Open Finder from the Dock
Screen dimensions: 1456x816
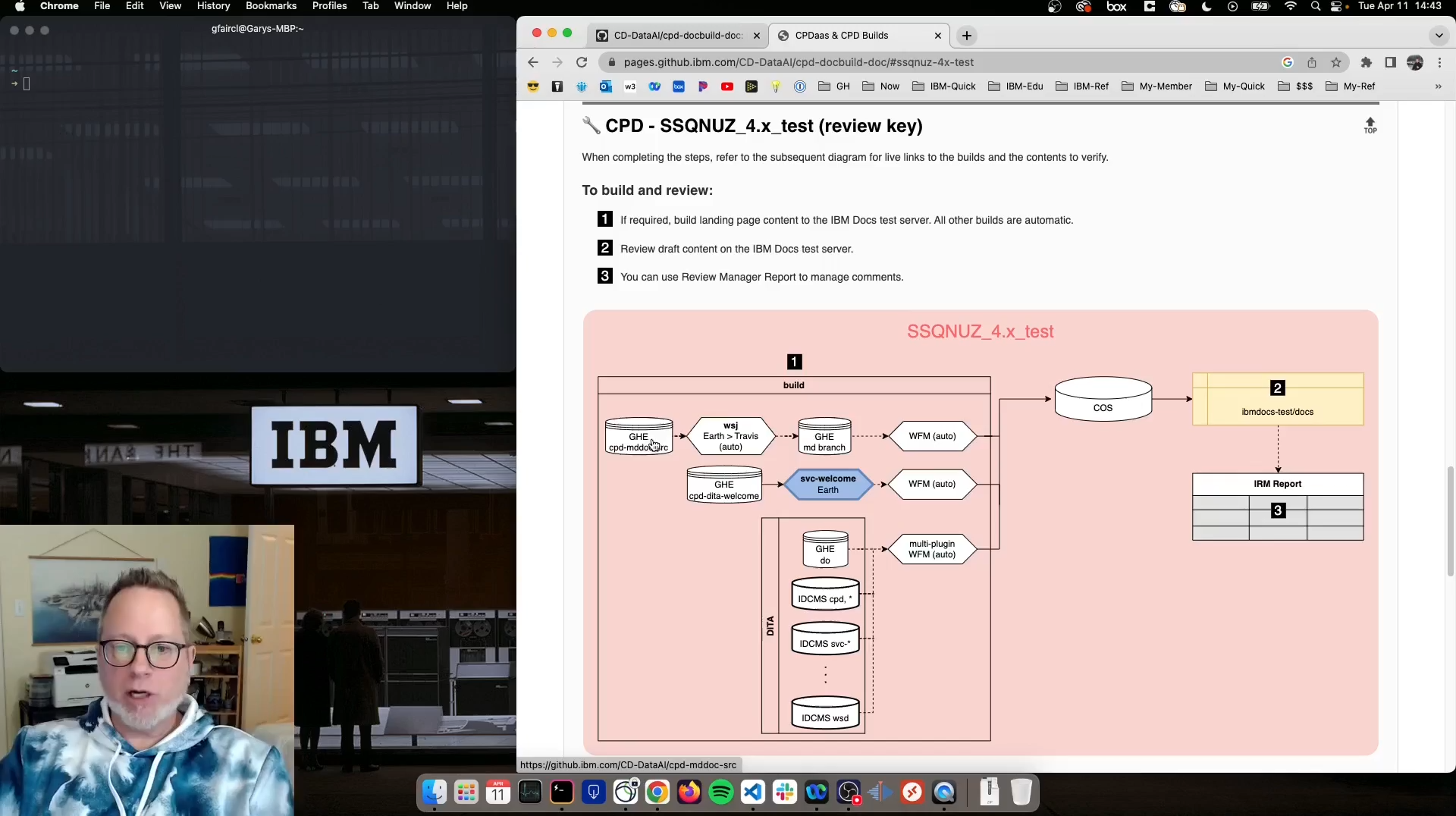pos(435,792)
